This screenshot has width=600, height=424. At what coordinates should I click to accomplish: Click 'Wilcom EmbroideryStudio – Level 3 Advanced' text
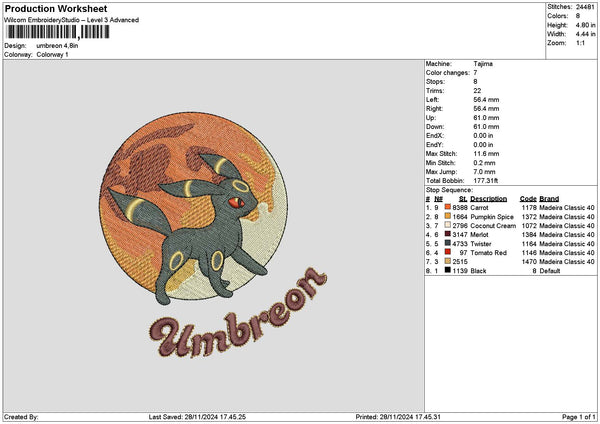[71, 20]
